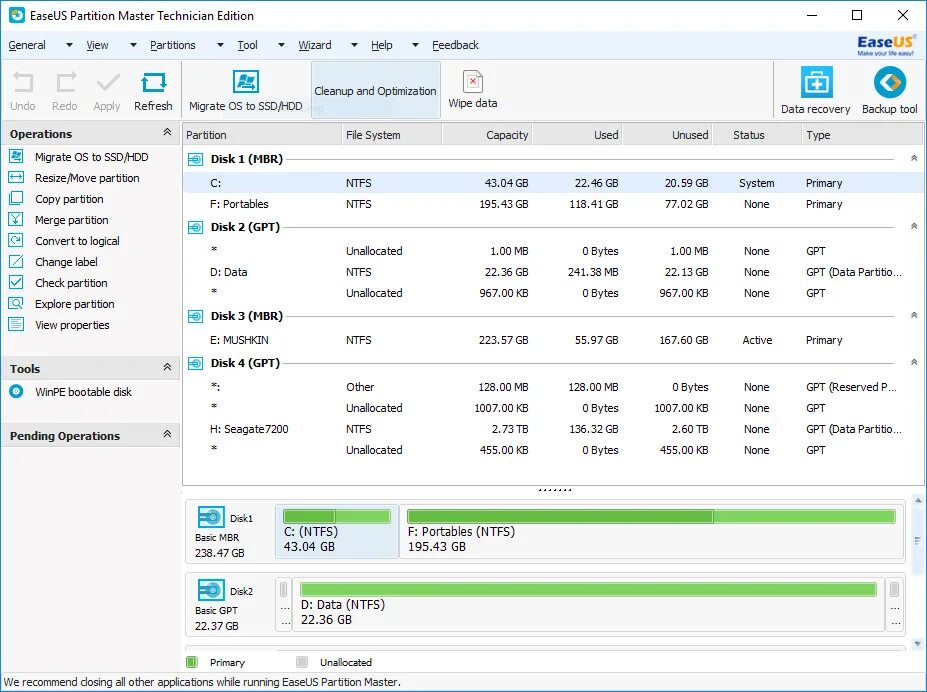Choose Resize/Move partition operation
The image size is (927, 692).
87,178
